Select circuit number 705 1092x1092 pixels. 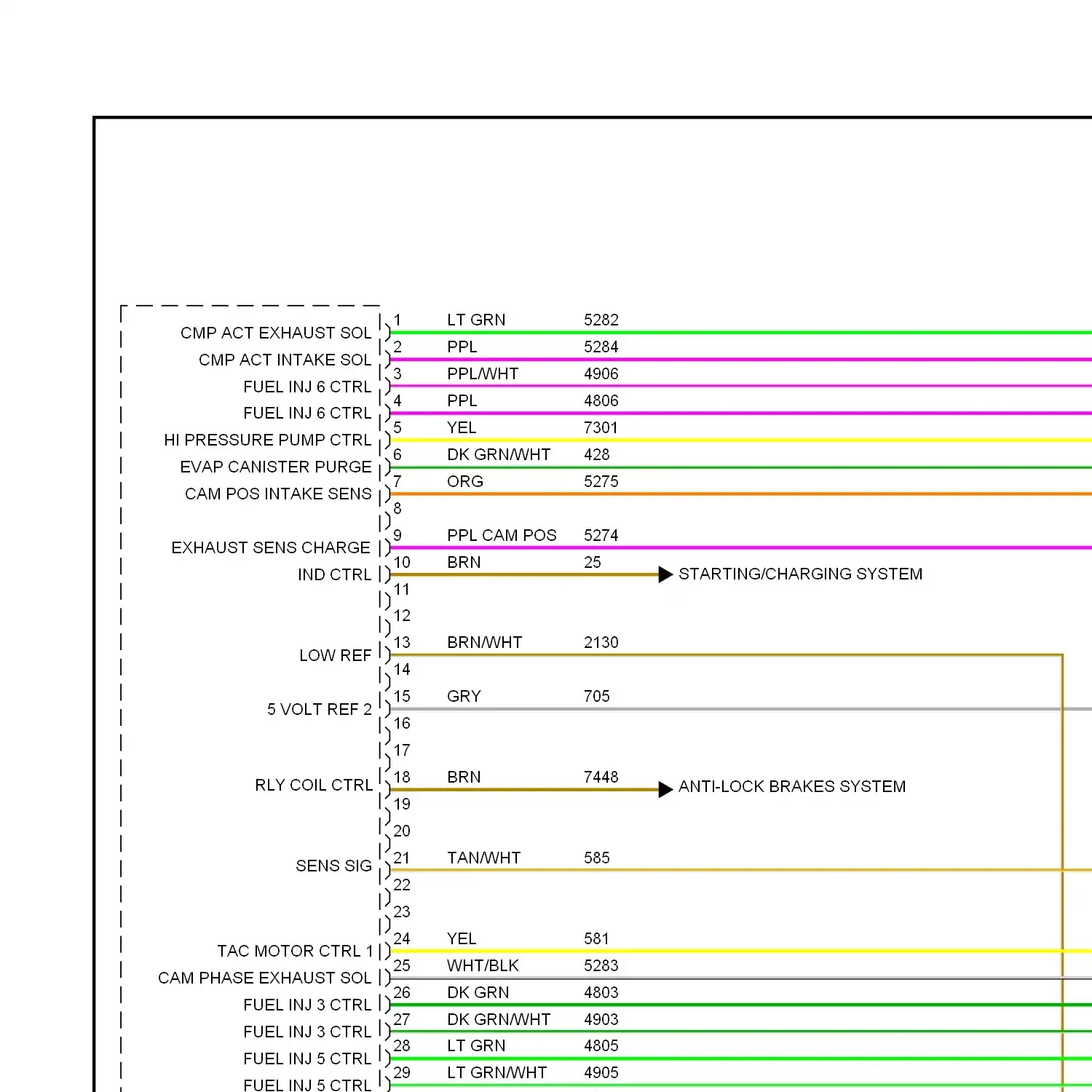(x=597, y=696)
